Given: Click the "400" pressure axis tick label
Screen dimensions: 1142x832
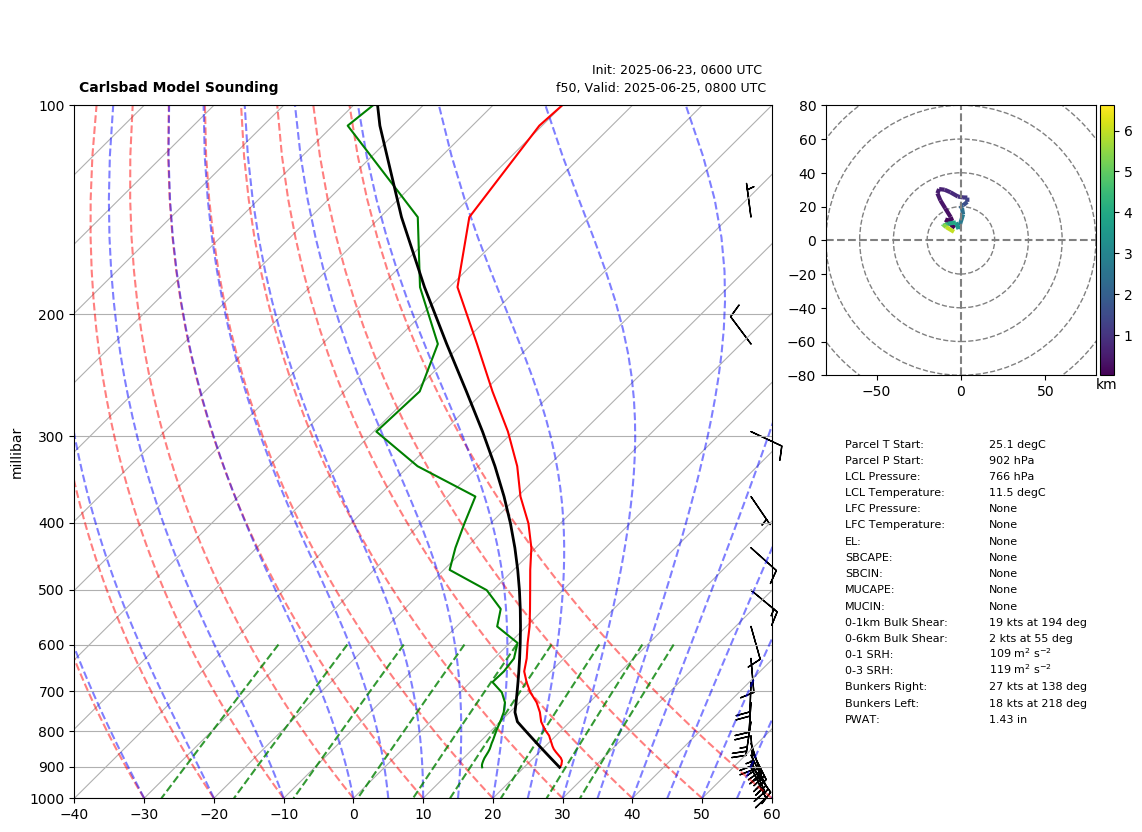Looking at the screenshot, I should (53, 523).
